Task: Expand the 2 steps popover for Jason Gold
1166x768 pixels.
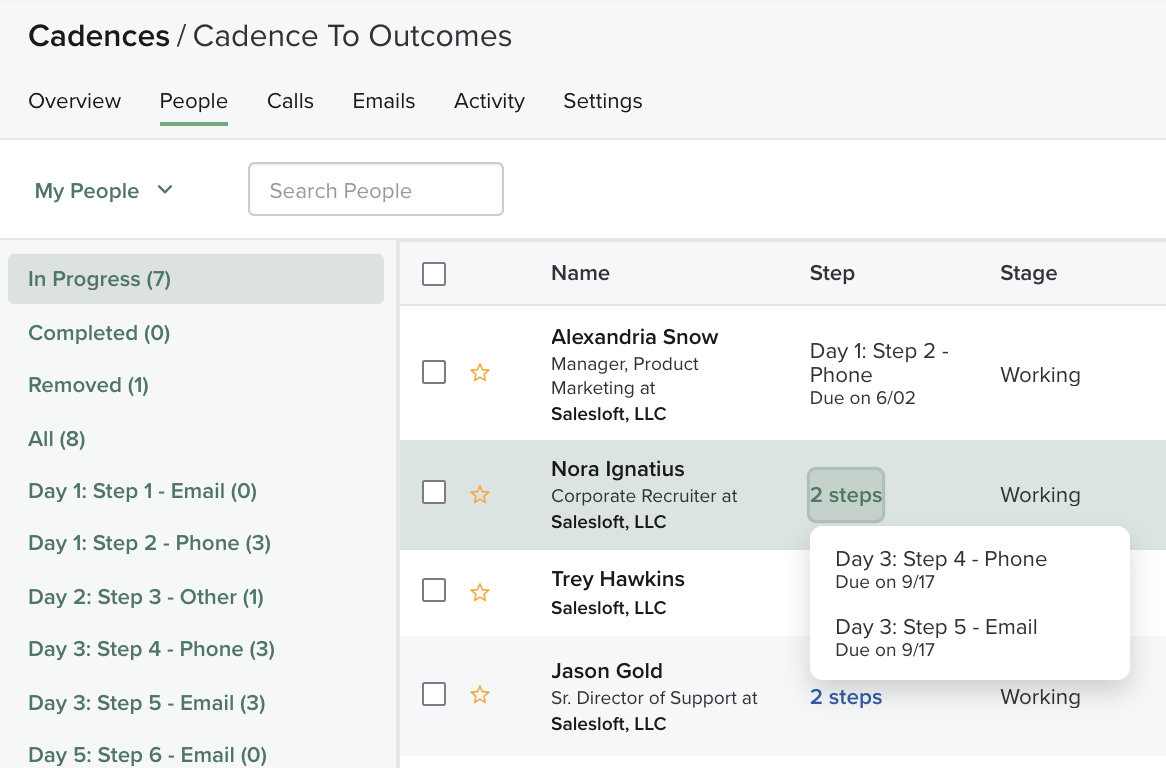Action: pyautogui.click(x=845, y=697)
